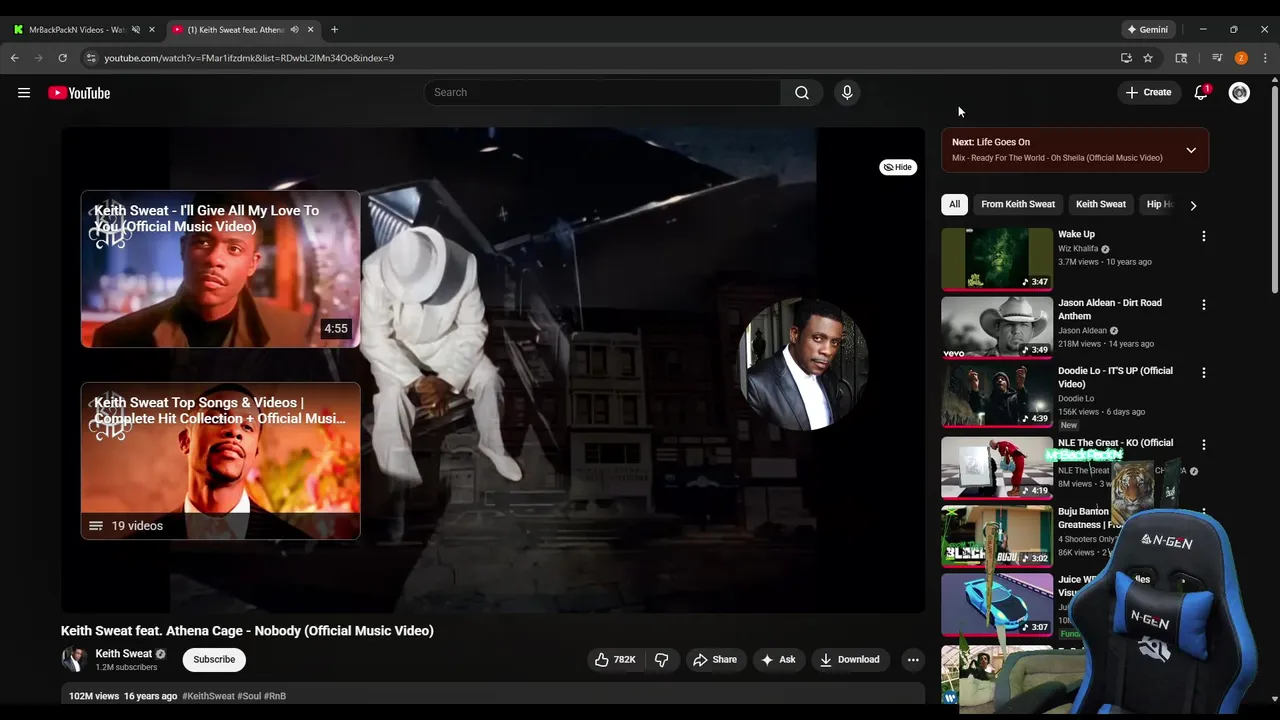Open the YouTube hamburger guide menu

(x=24, y=93)
